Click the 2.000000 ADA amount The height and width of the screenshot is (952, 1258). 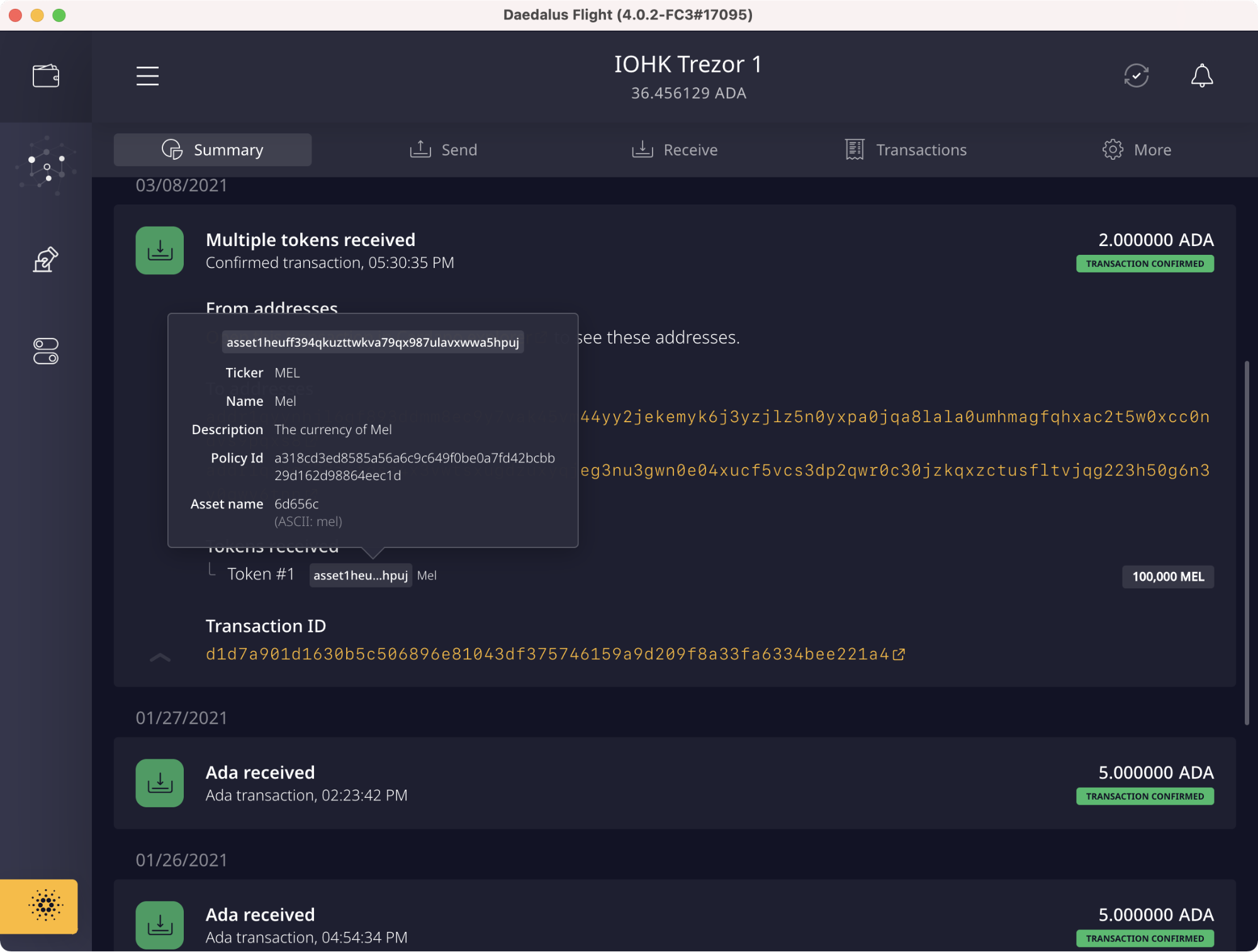pyautogui.click(x=1156, y=240)
